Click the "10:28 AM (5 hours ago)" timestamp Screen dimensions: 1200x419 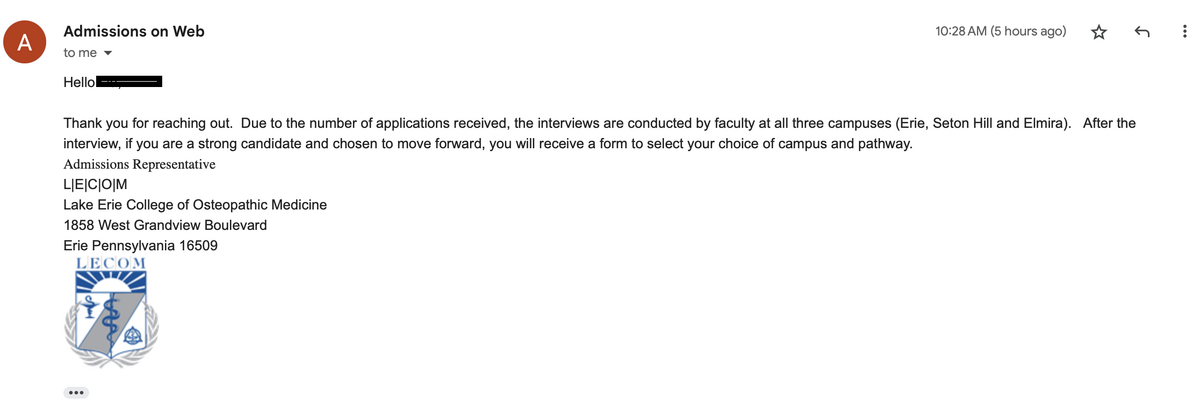click(1000, 32)
